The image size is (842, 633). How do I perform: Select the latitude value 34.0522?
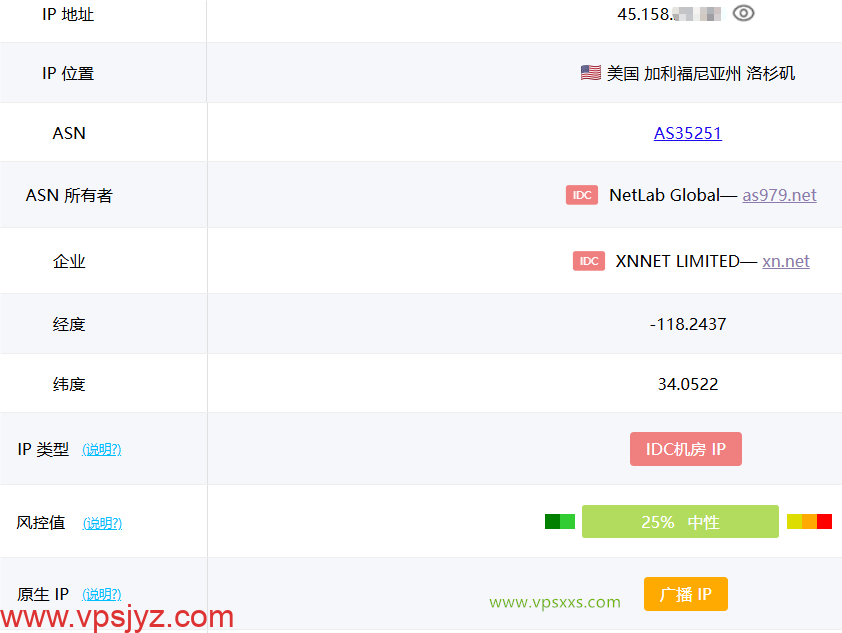tap(688, 384)
